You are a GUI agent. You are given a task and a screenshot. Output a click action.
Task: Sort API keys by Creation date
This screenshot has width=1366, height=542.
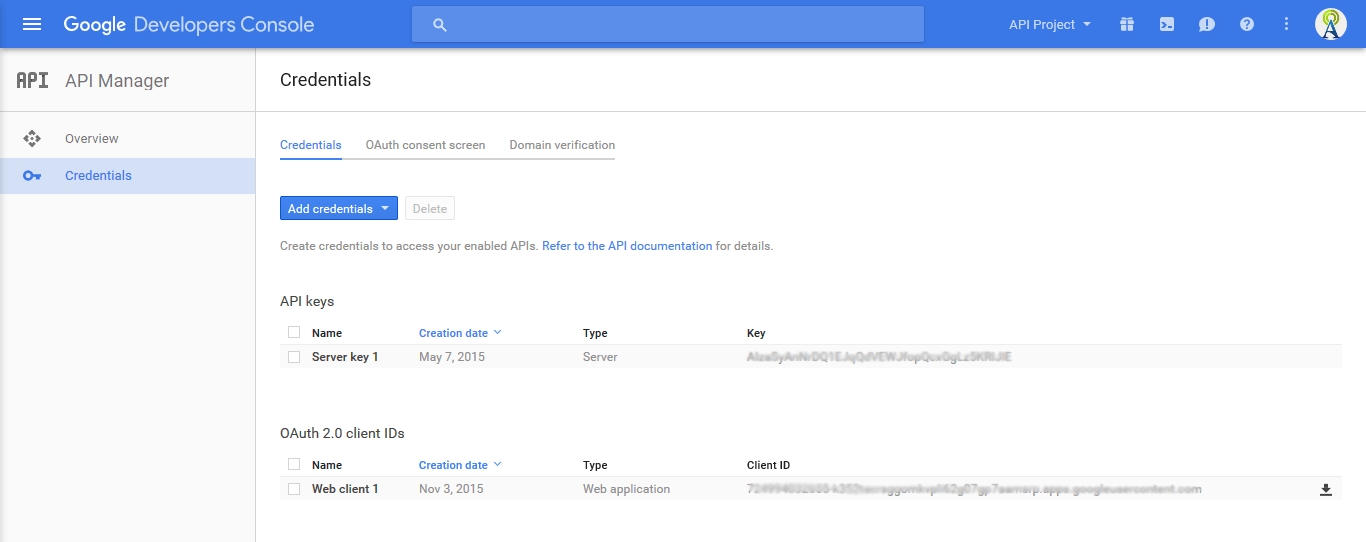(x=460, y=333)
